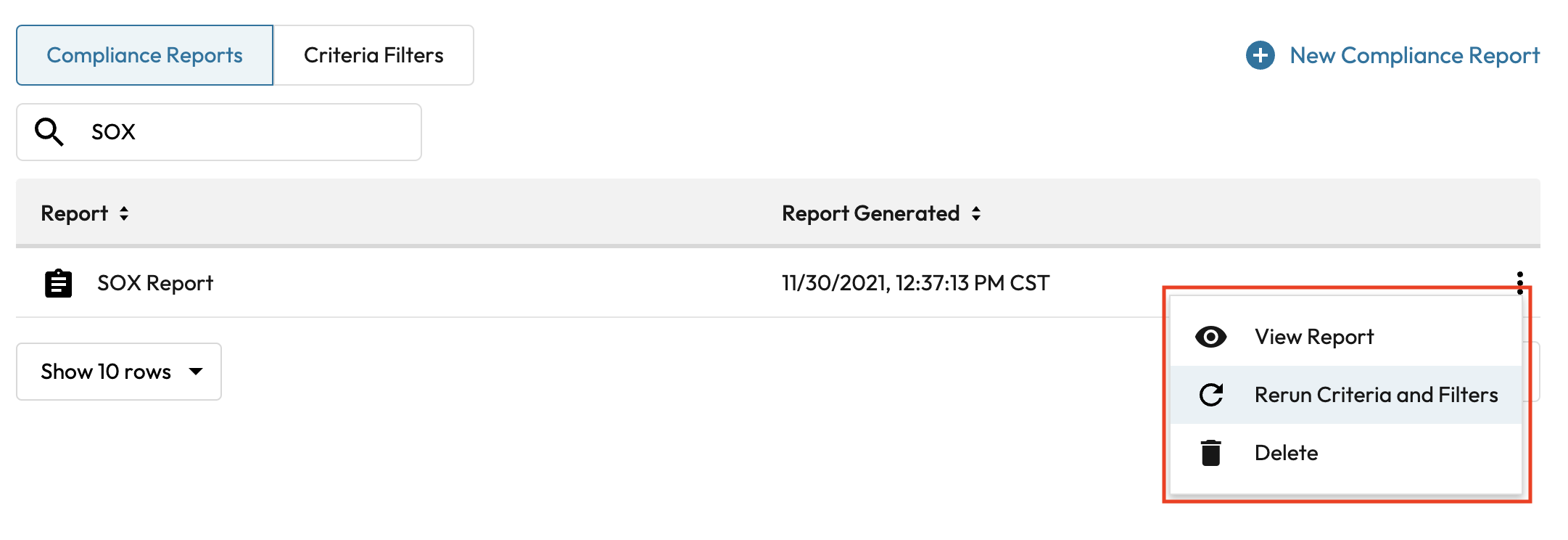Click the New Compliance Report link
This screenshot has height=540, width=1568.
[x=1414, y=55]
